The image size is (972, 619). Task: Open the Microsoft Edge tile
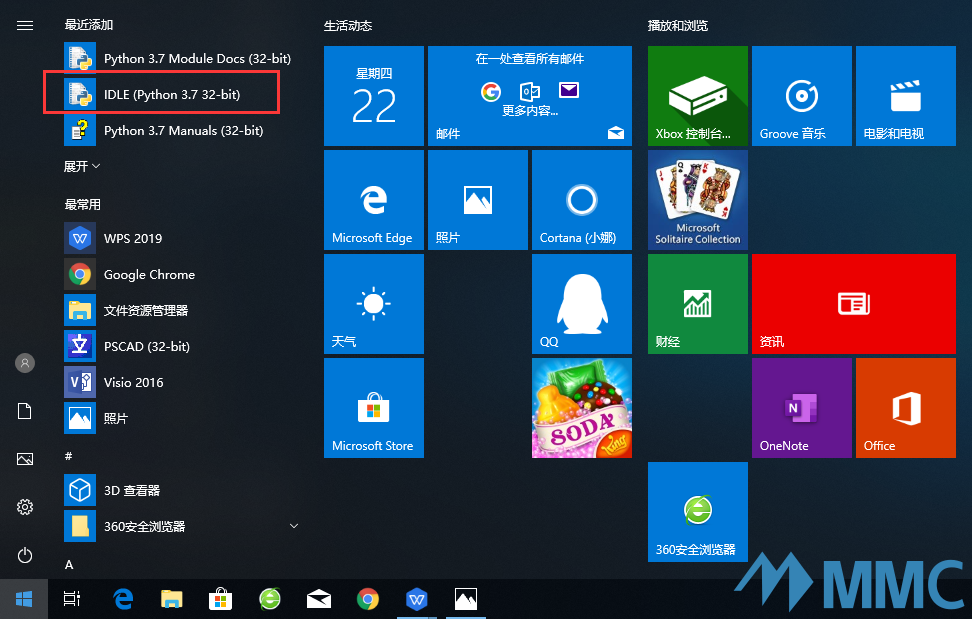(374, 200)
